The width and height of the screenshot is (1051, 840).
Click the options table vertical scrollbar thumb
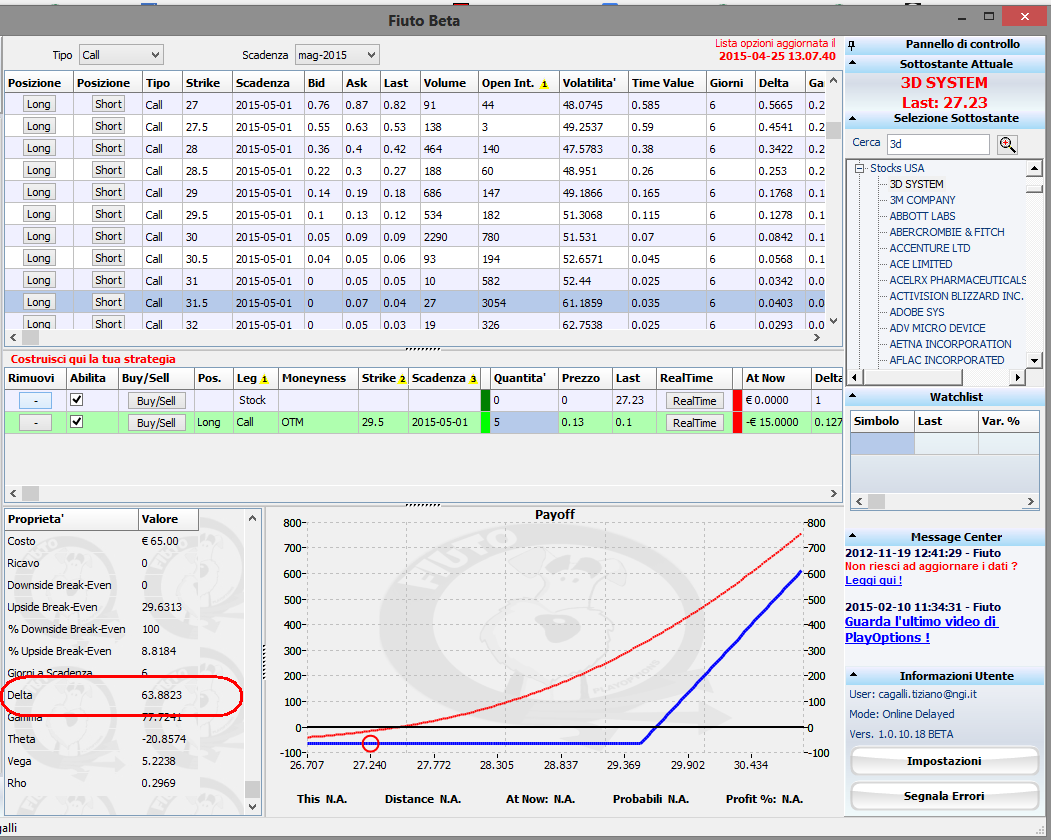coord(833,129)
